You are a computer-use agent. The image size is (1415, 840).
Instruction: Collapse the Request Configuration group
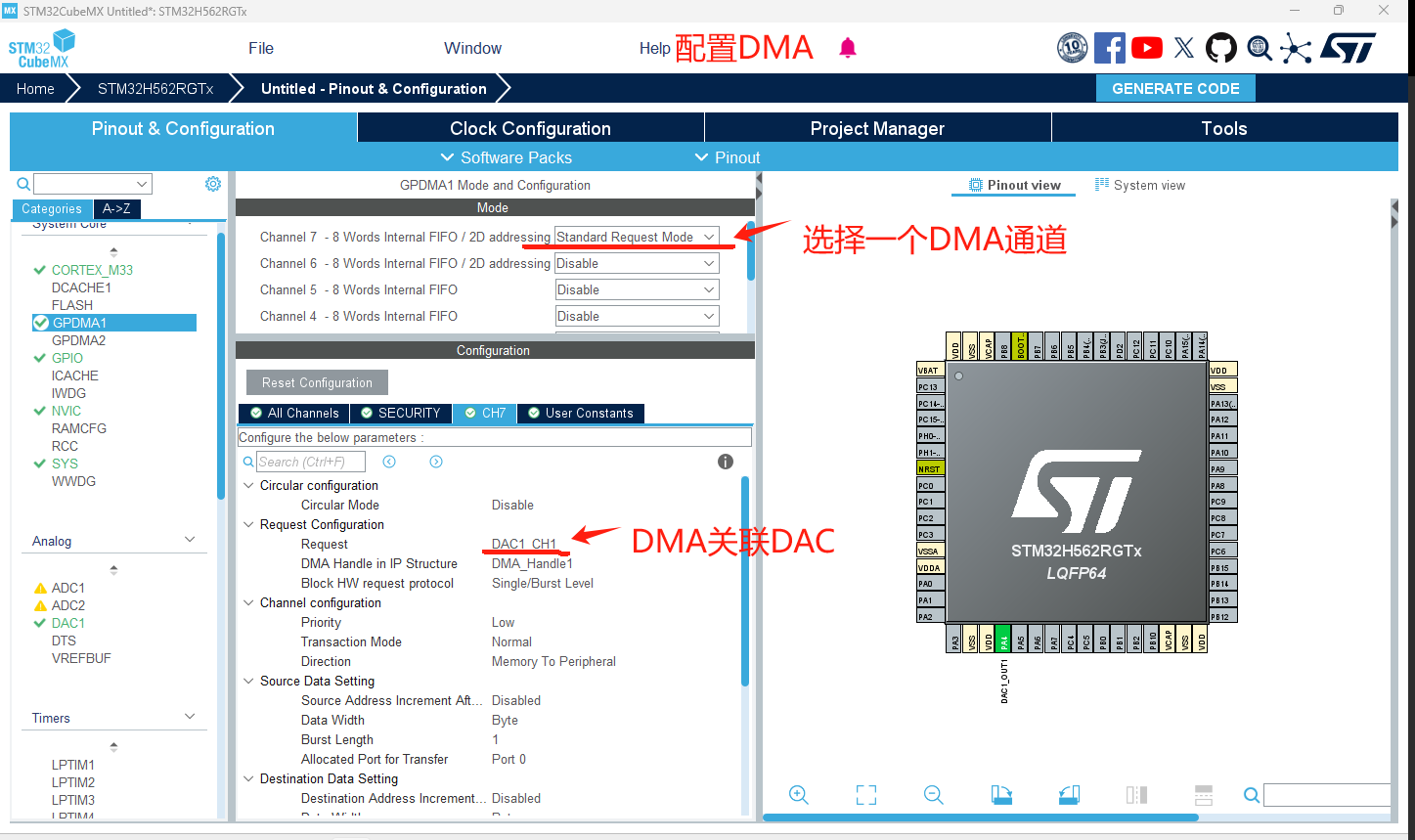[x=248, y=524]
